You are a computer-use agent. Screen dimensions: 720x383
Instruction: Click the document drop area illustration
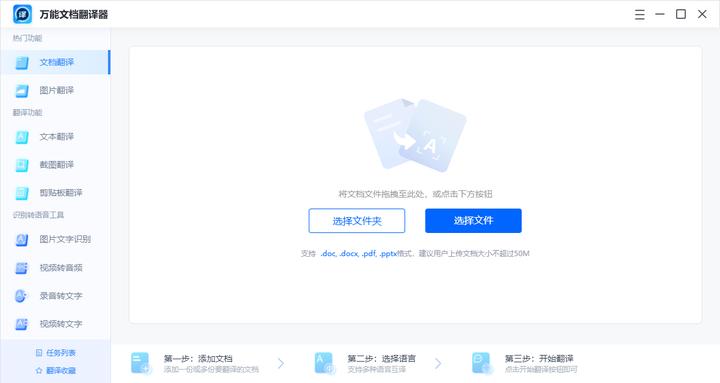[415, 135]
